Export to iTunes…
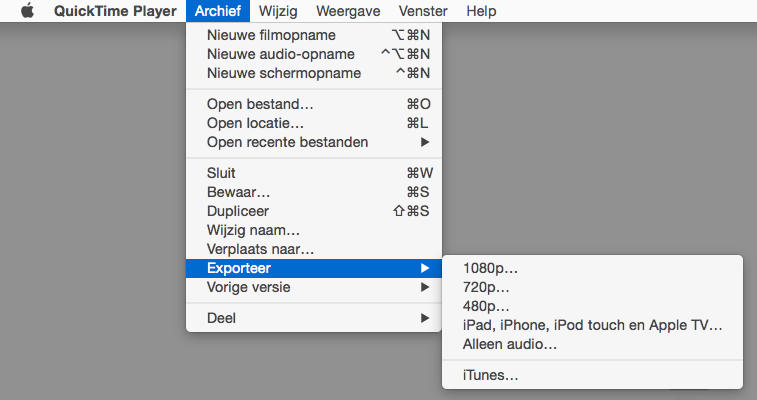 pyautogui.click(x=592, y=375)
